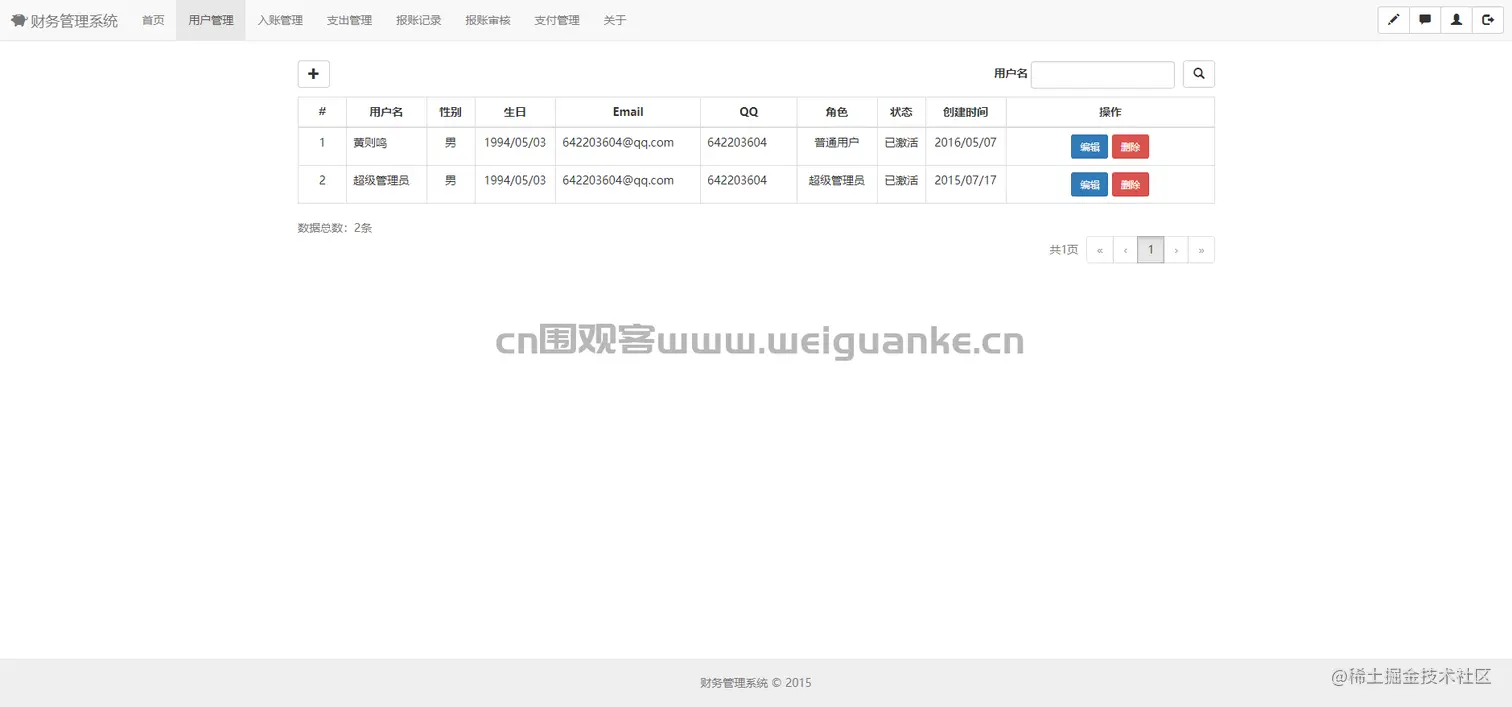
Task: Open the 支出管理 menu item
Action: (349, 20)
